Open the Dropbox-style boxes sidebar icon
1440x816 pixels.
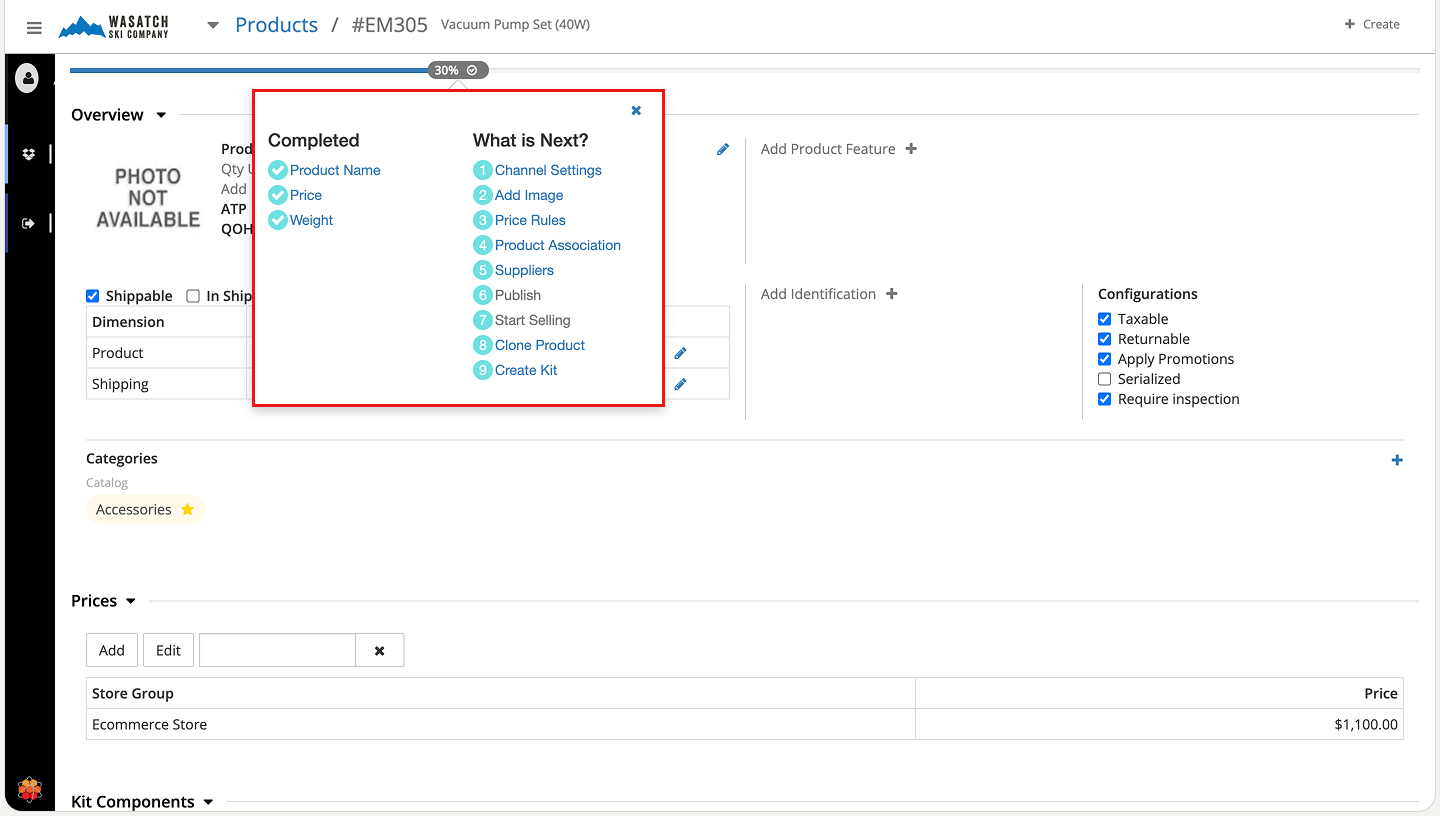click(28, 154)
